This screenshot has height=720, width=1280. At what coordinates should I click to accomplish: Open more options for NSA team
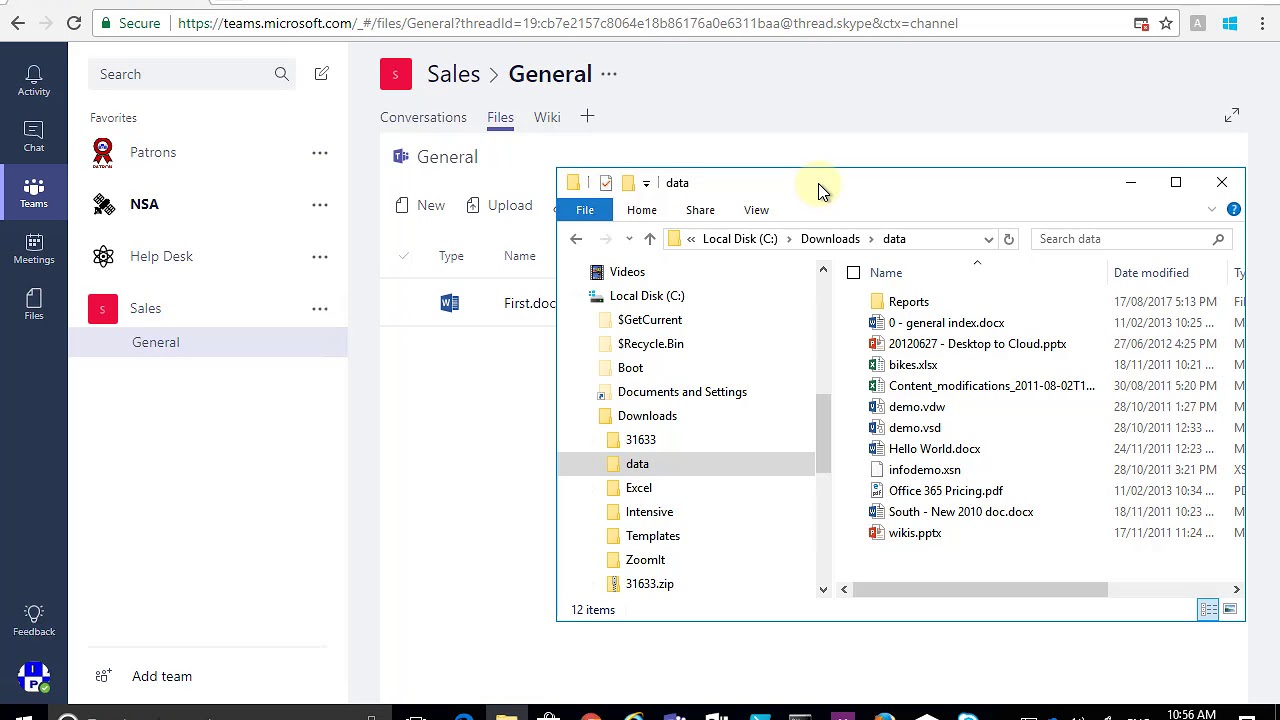click(320, 204)
